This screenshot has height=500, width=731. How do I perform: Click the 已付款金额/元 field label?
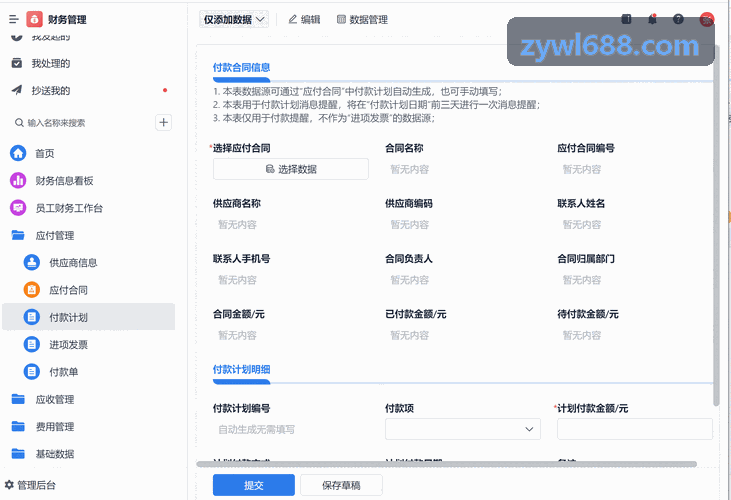415,314
